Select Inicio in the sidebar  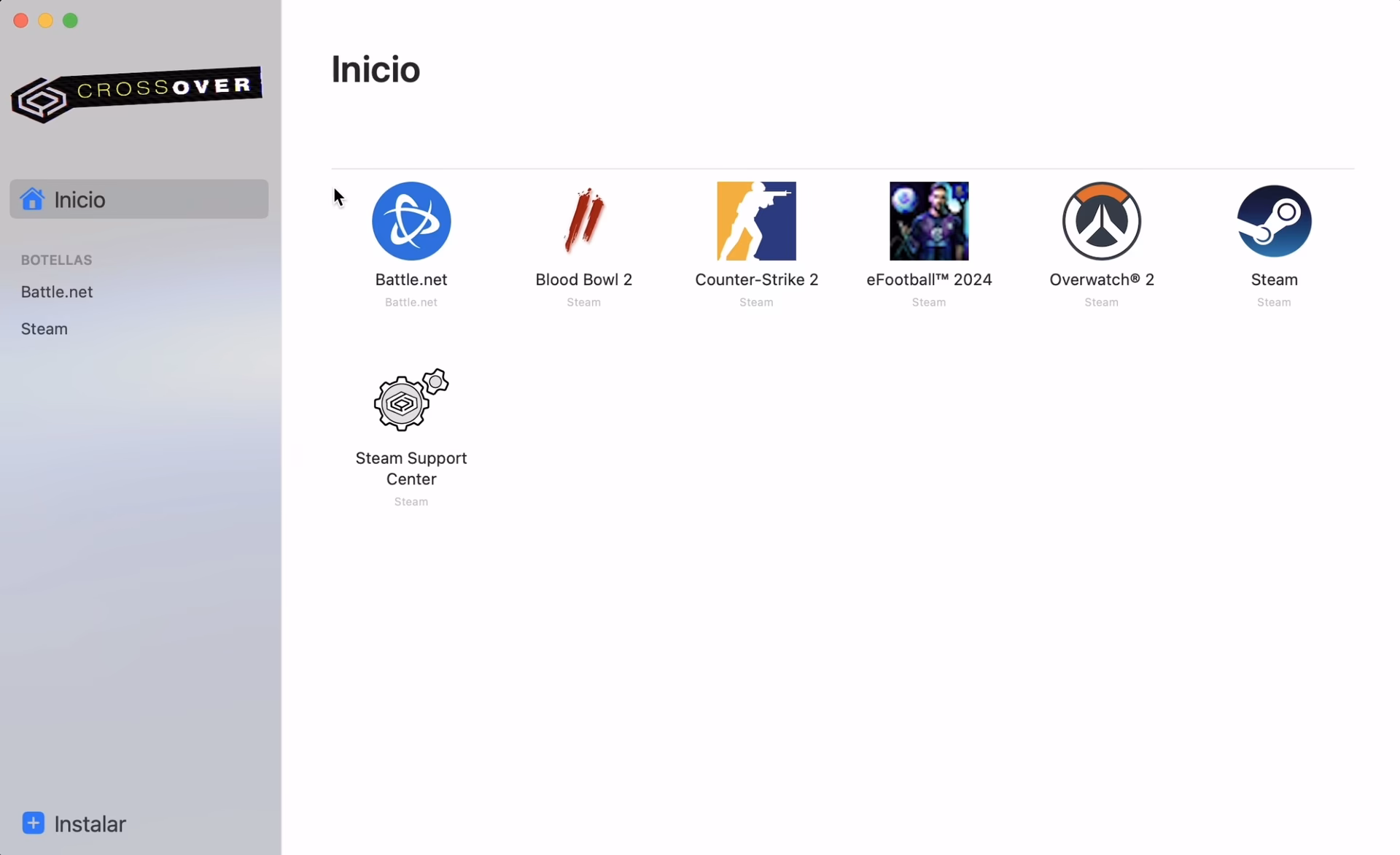(x=139, y=199)
